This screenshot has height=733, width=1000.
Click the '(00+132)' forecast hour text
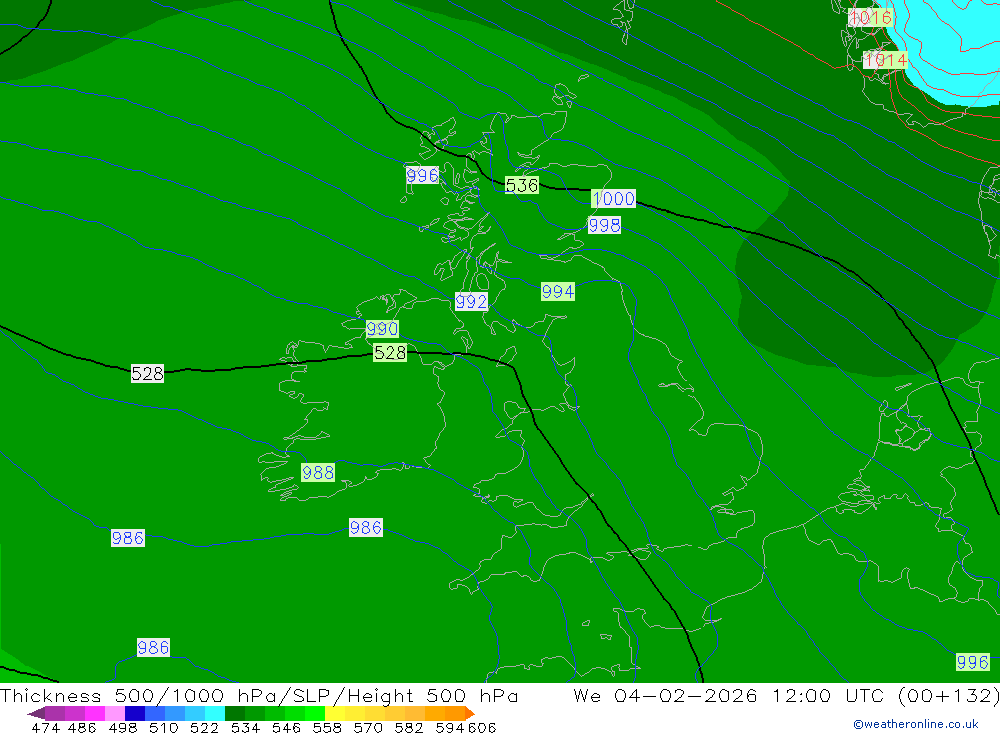[948, 695]
